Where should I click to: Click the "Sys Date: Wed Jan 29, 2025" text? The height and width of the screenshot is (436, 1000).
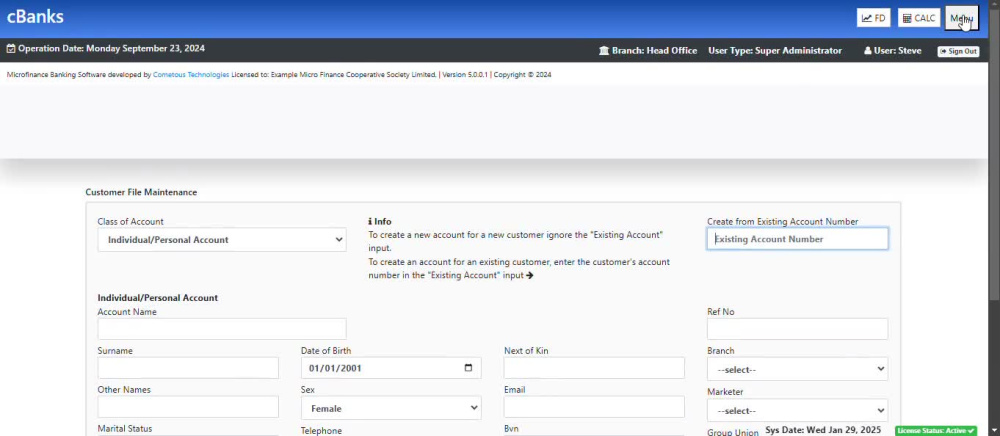[x=823, y=430]
